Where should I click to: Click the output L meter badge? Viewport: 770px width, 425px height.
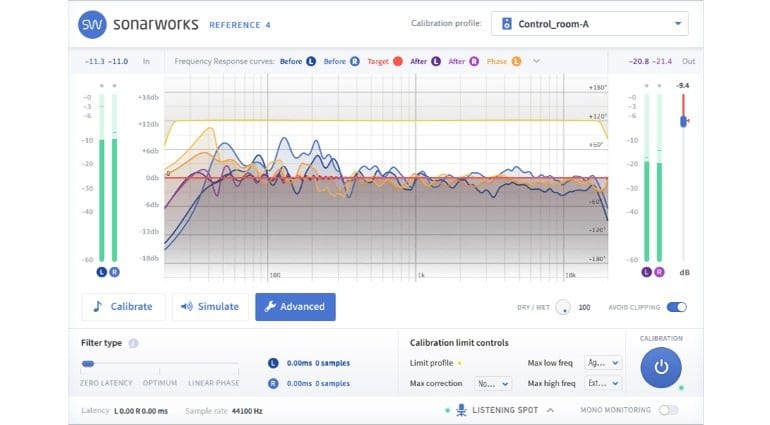[646, 272]
